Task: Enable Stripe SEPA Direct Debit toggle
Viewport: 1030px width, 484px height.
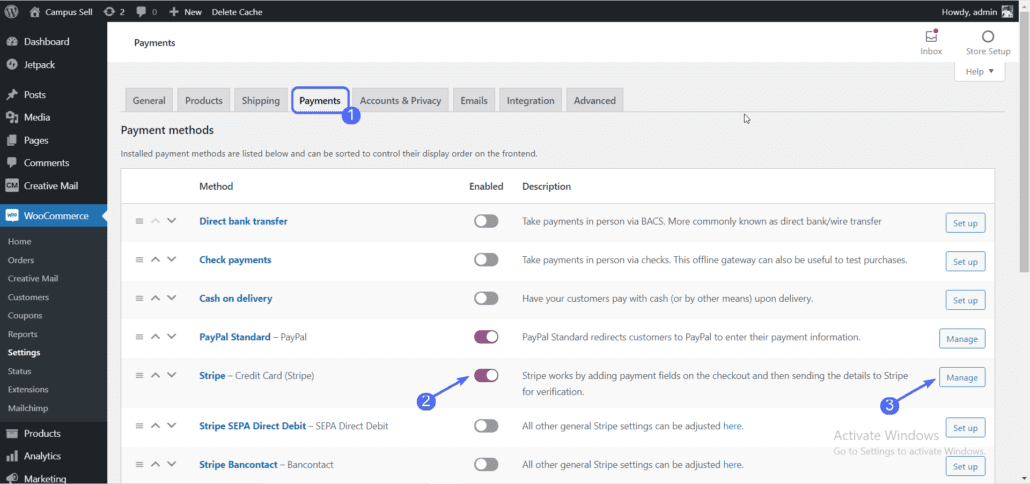Action: [x=486, y=426]
